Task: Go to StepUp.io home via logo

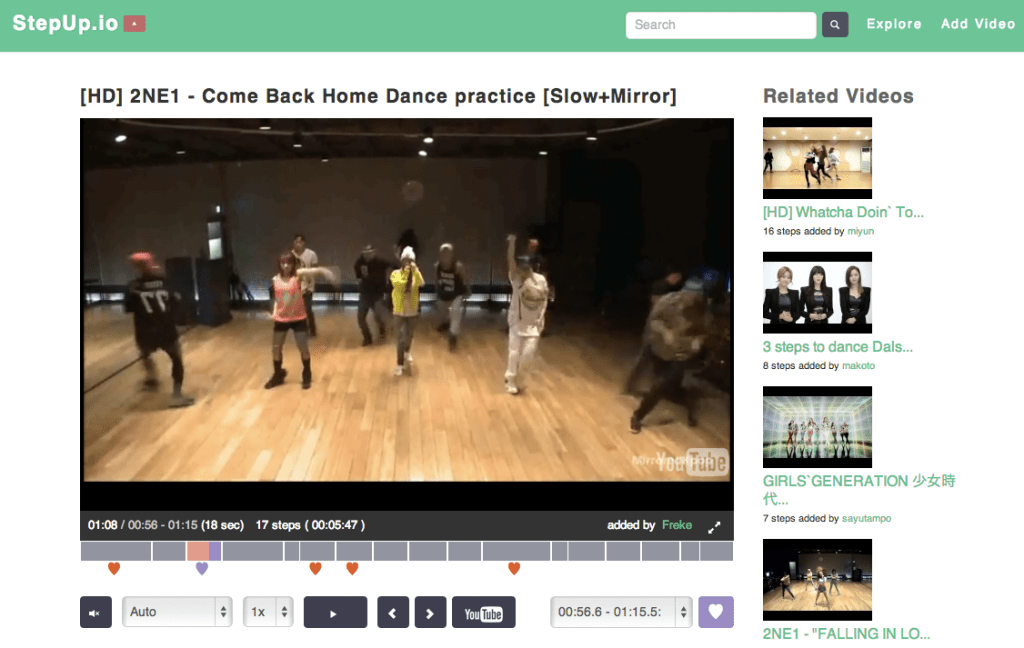Action: coord(65,24)
